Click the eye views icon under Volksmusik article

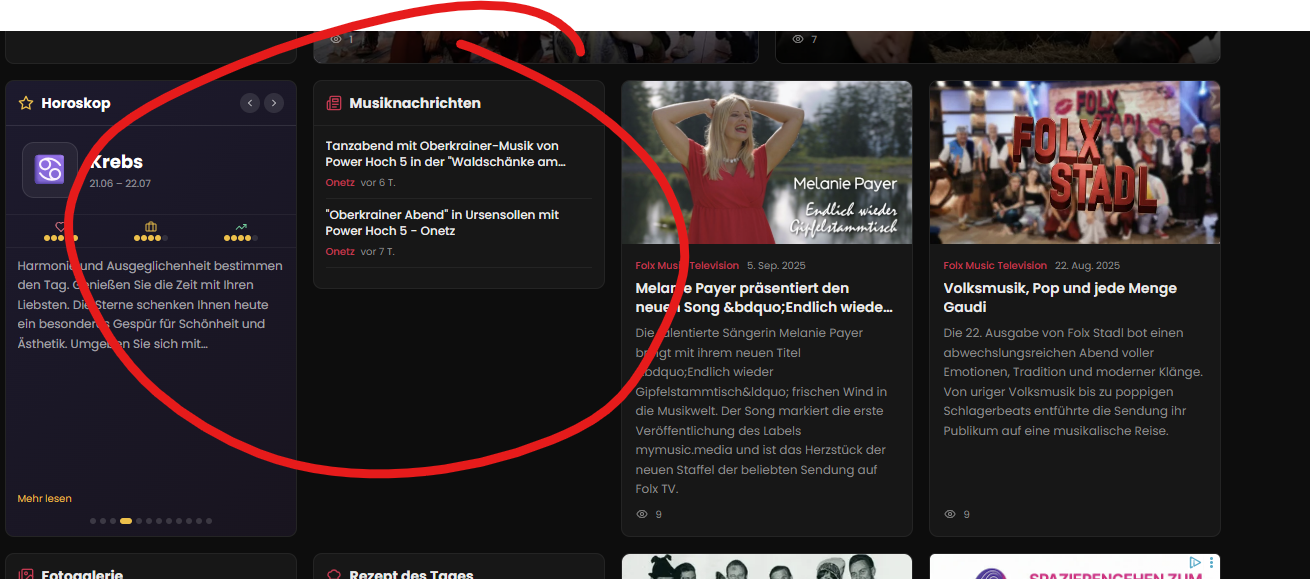click(x=950, y=514)
